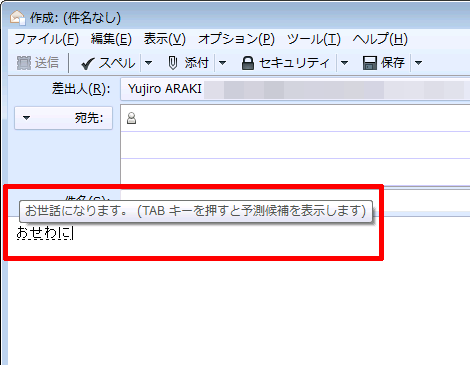Click the セキュリティ padlock button
The width and height of the screenshot is (470, 365).
285,63
